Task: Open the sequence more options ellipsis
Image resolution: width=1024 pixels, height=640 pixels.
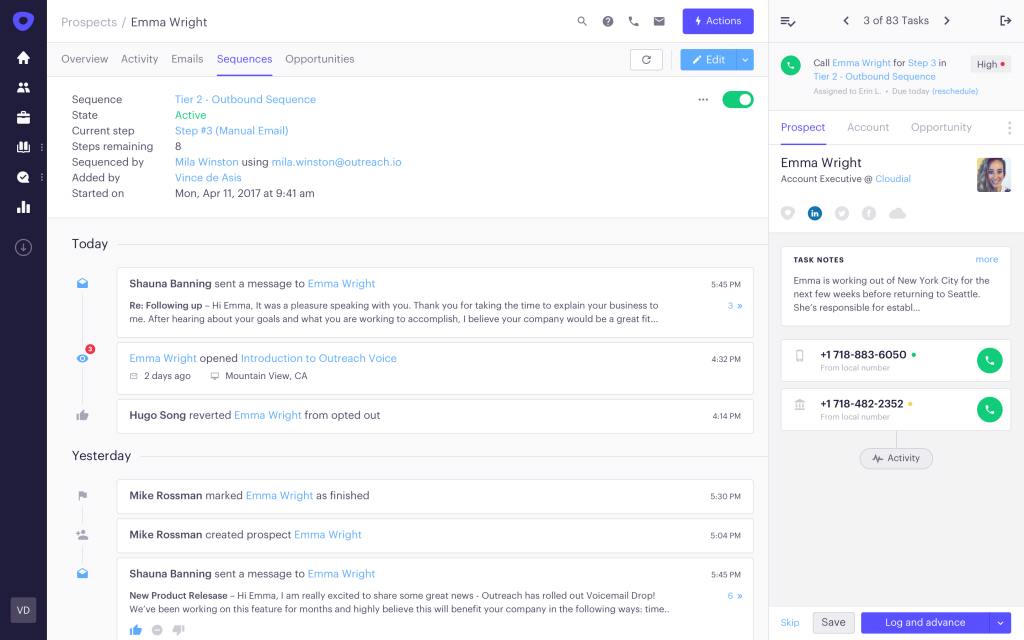Action: 703,99
